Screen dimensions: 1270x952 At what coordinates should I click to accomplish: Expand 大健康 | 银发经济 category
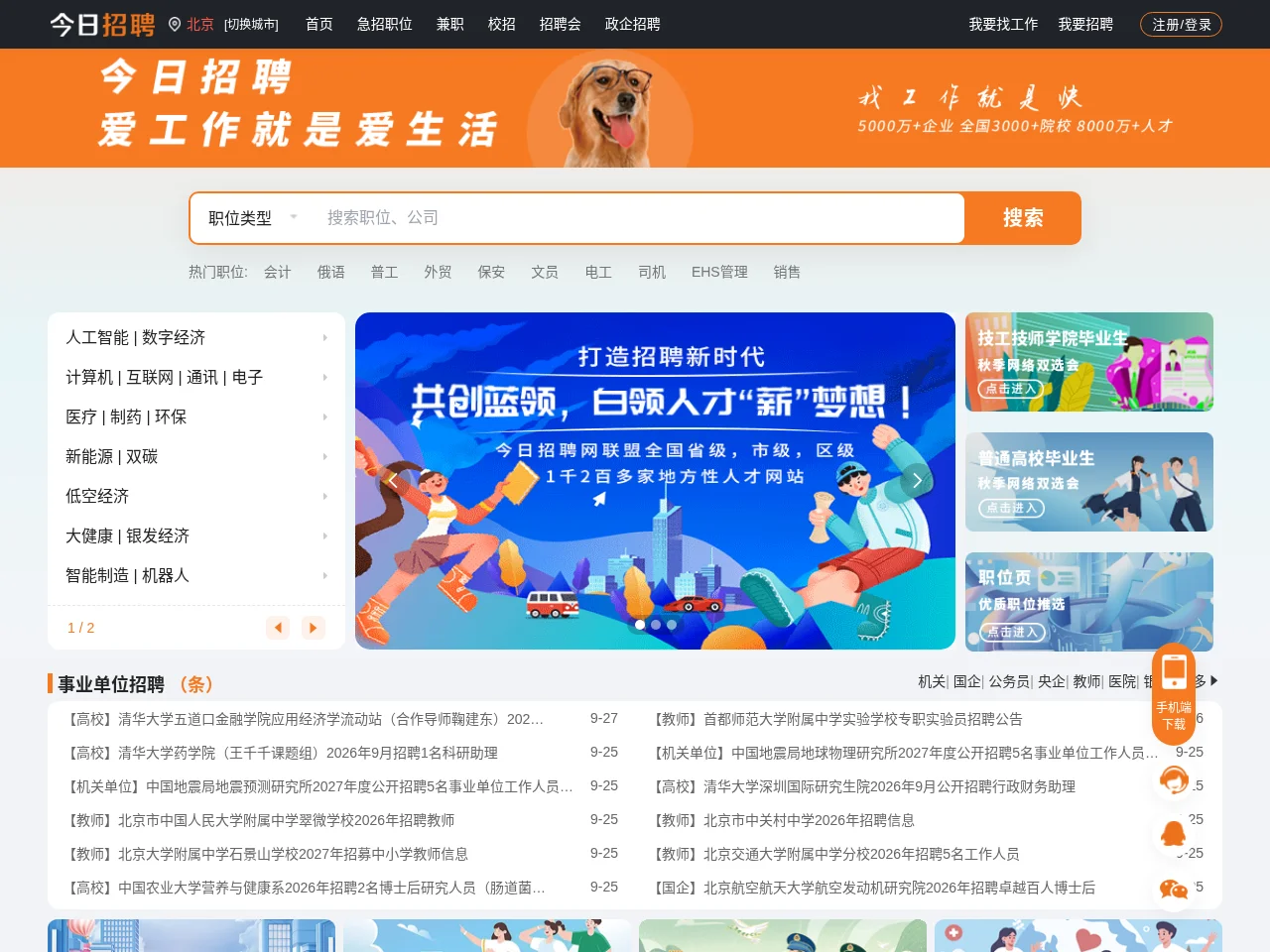point(196,535)
